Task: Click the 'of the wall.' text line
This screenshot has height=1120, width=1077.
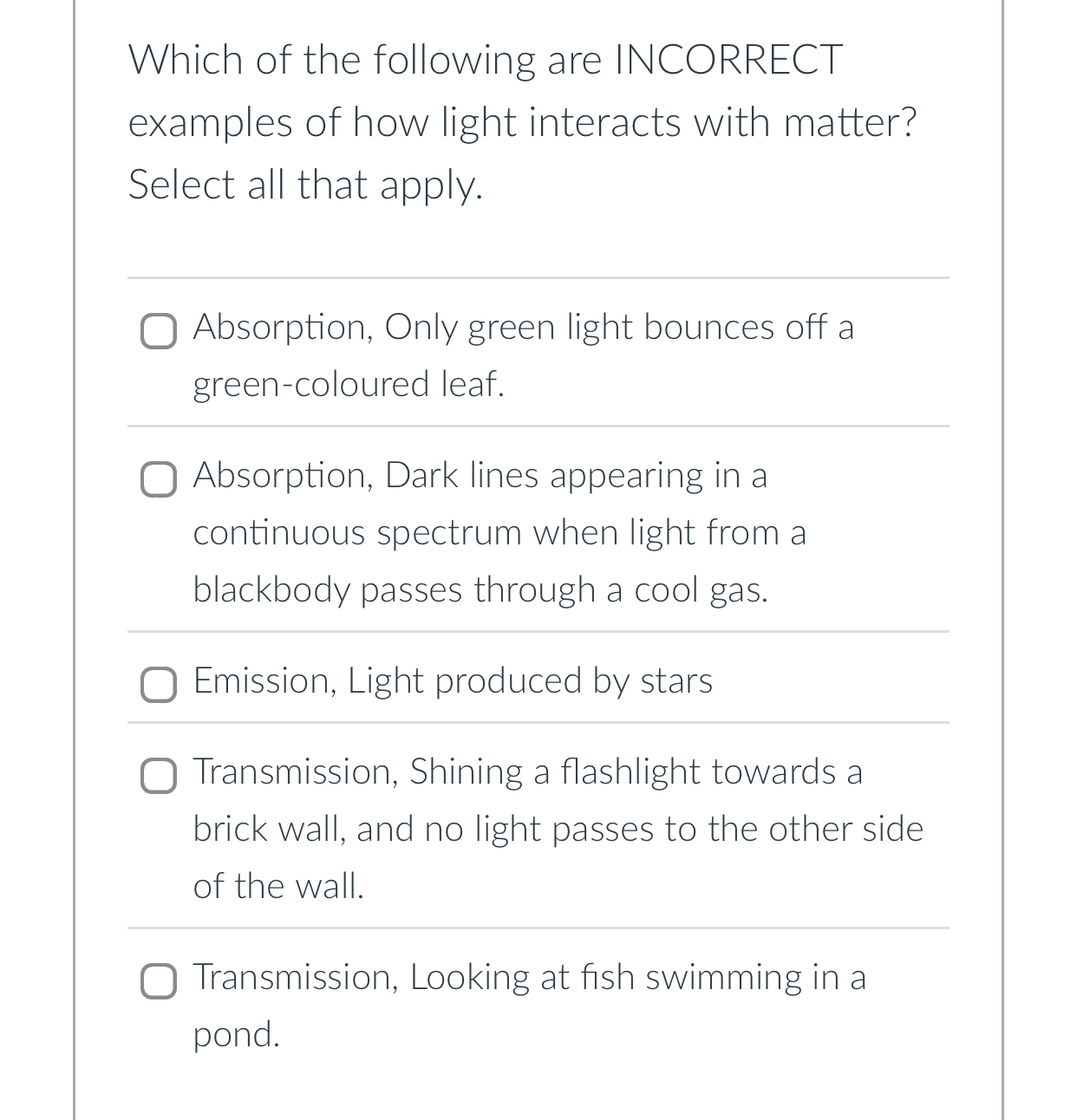Action: (x=278, y=886)
